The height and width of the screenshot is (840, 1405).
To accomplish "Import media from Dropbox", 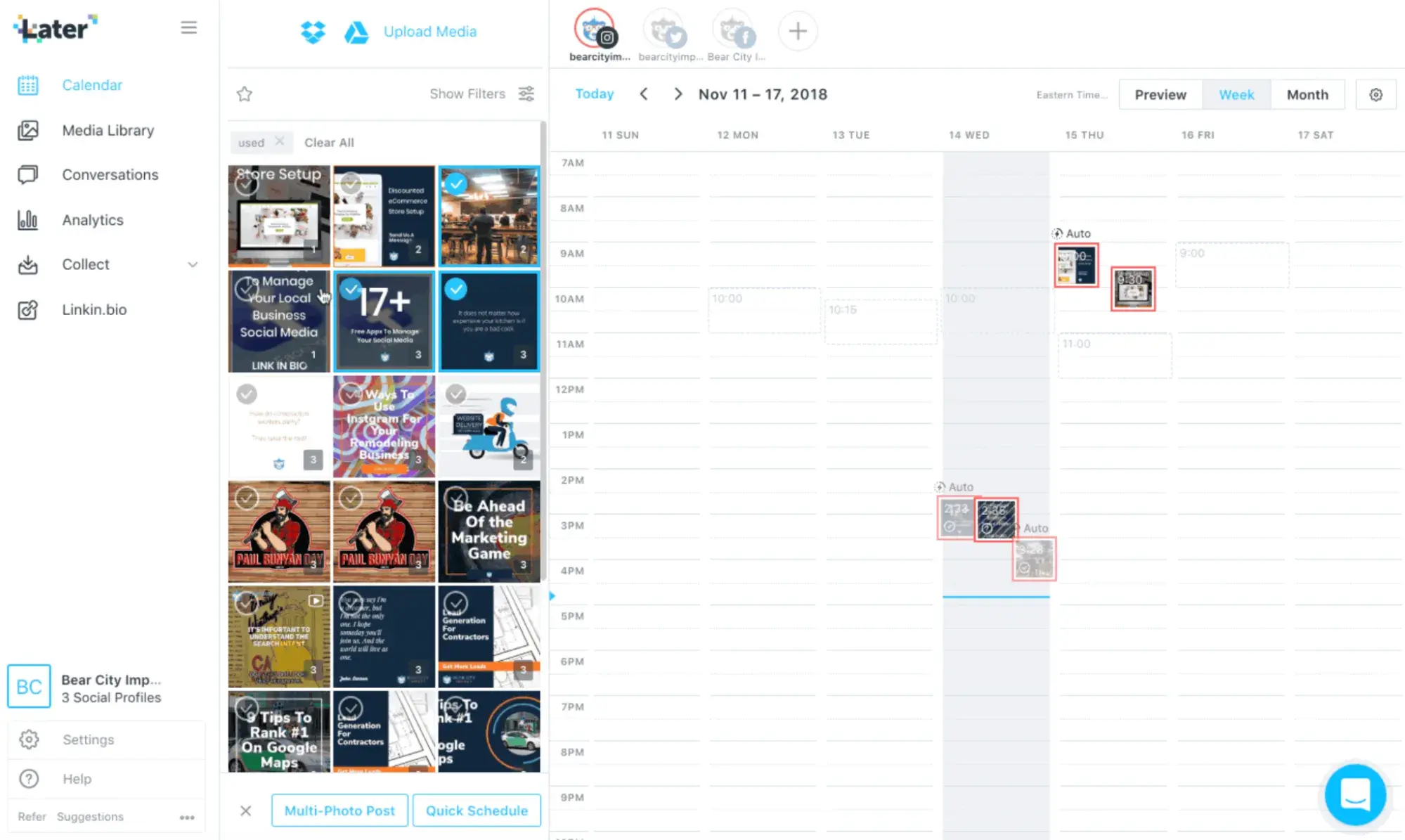I will [313, 32].
